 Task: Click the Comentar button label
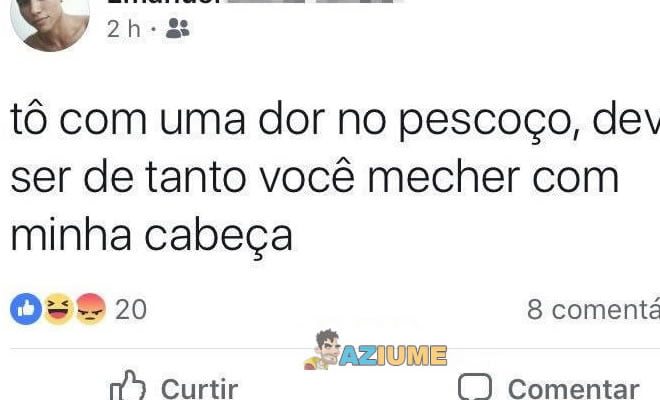574,389
